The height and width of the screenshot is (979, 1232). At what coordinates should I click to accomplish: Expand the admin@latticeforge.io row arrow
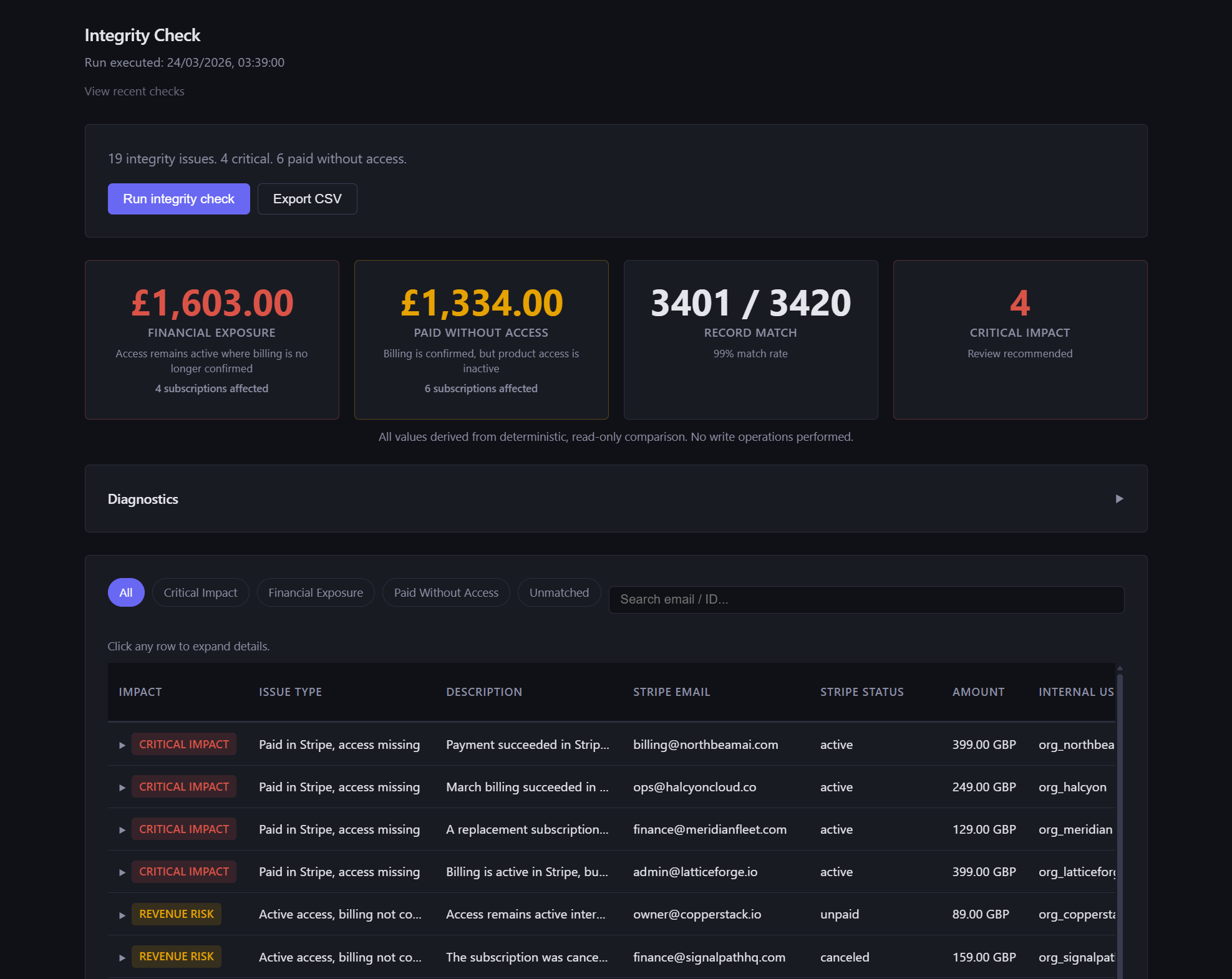coord(122,872)
